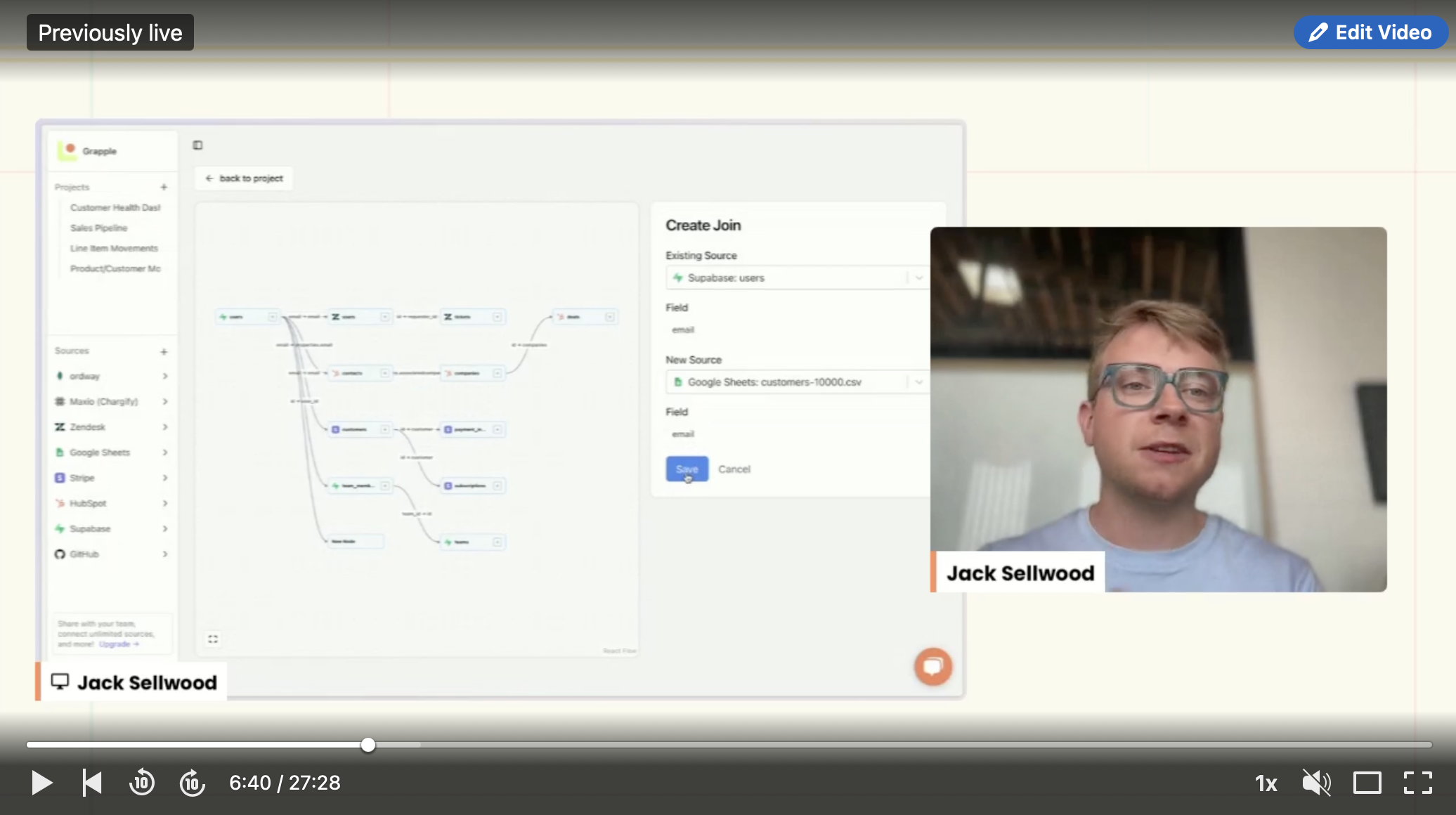Image resolution: width=1456 pixels, height=815 pixels.
Task: Click the Save button in Create Join panel
Action: 686,469
